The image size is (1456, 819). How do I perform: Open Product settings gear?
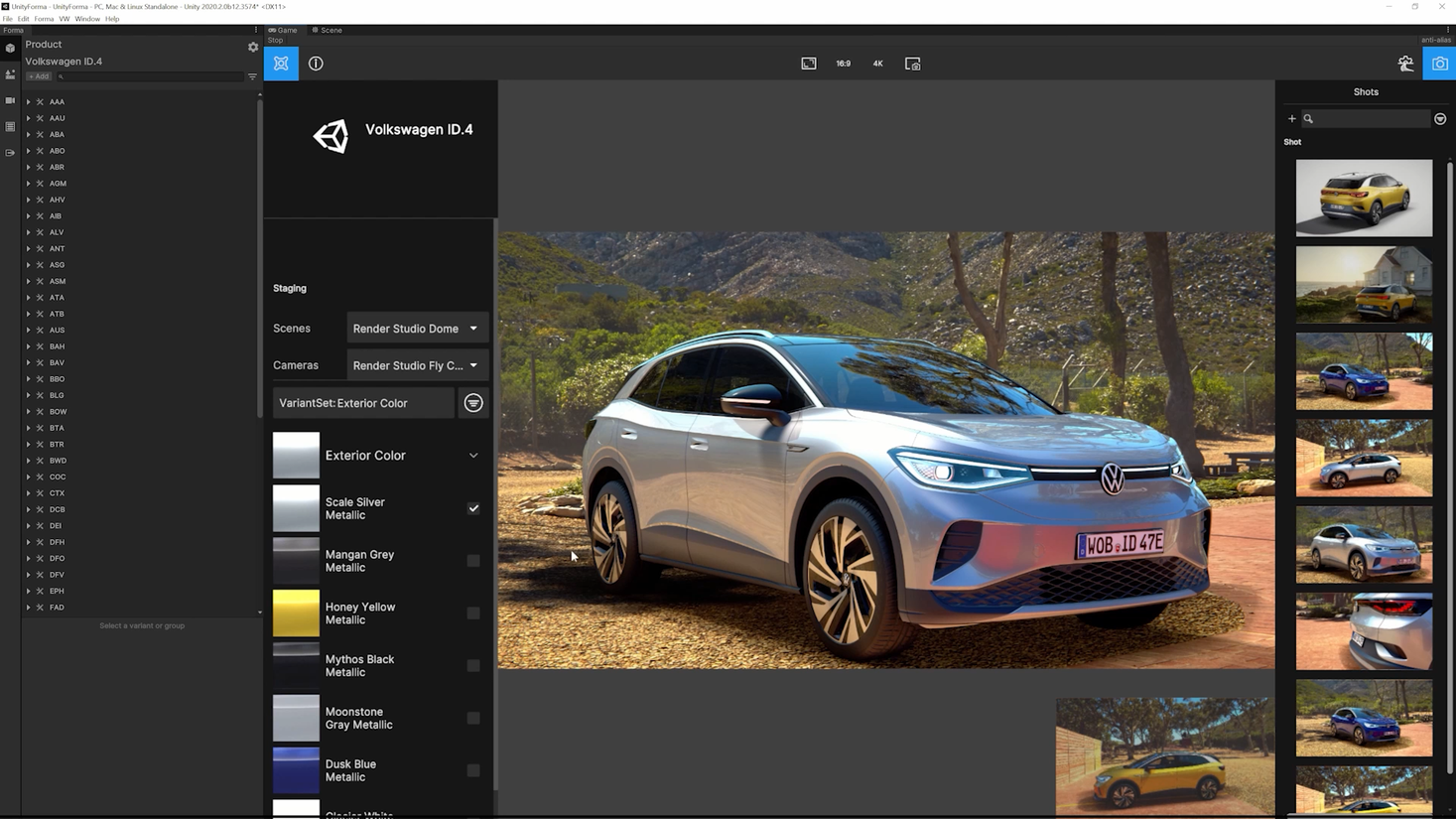click(x=253, y=47)
